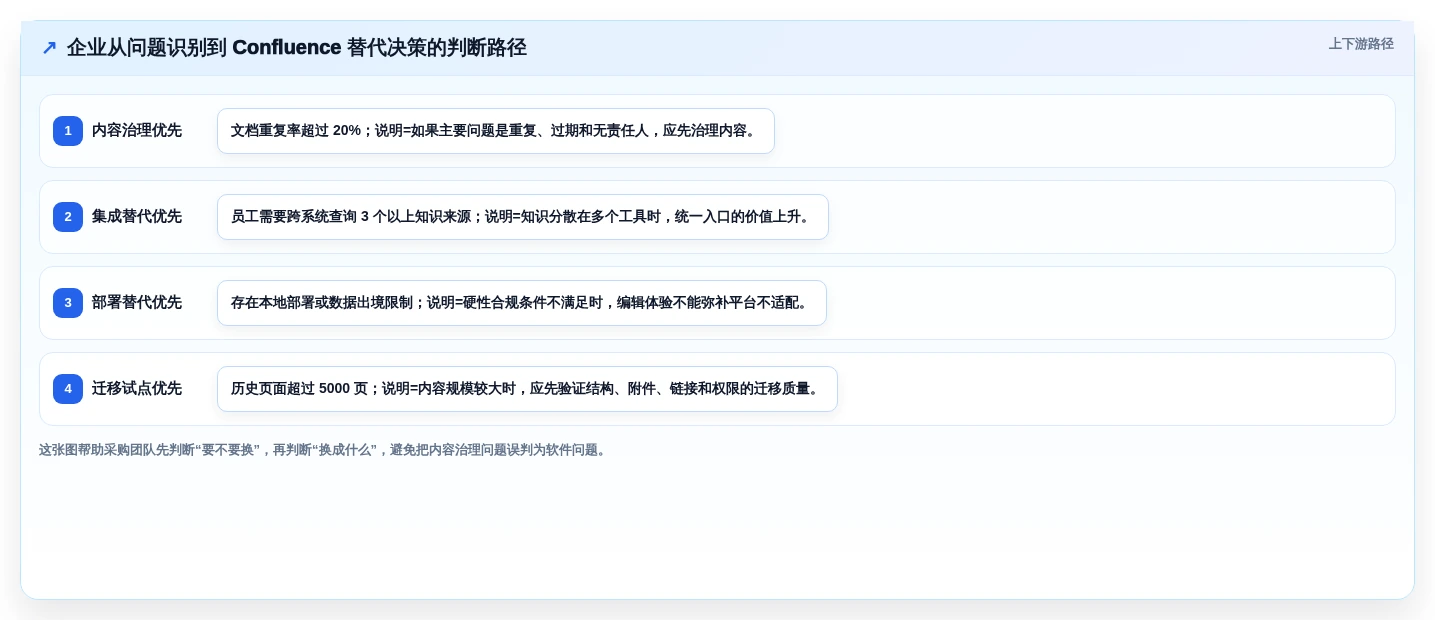Click the 迁移试点优先 label
Screen dimensions: 1435x620
(137, 389)
